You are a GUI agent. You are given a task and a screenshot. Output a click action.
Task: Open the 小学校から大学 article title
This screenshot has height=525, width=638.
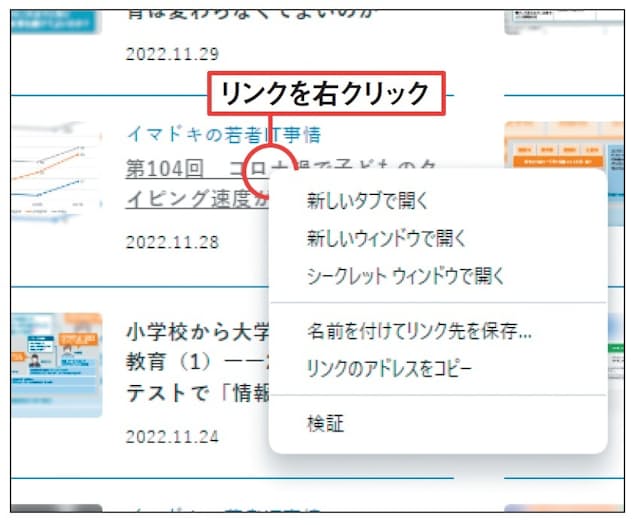197,332
